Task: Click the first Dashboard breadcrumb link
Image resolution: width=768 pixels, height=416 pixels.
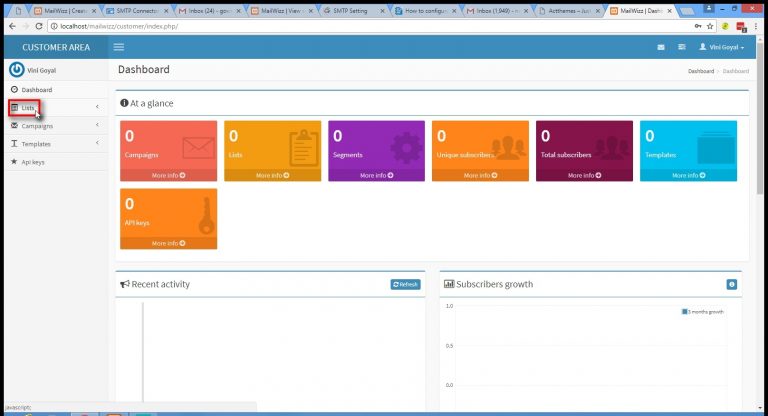Action: pyautogui.click(x=700, y=71)
